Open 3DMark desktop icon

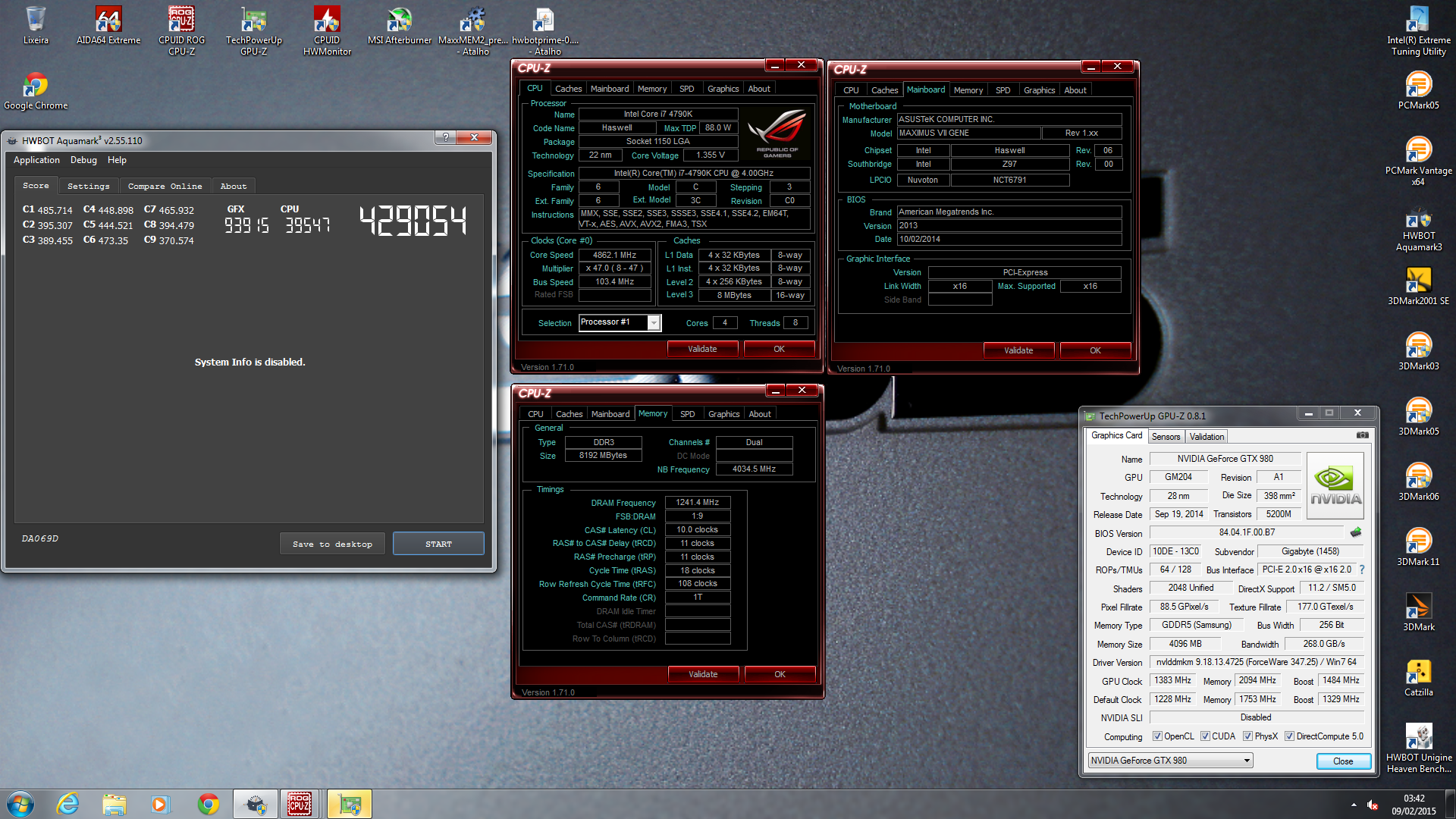[x=1418, y=613]
